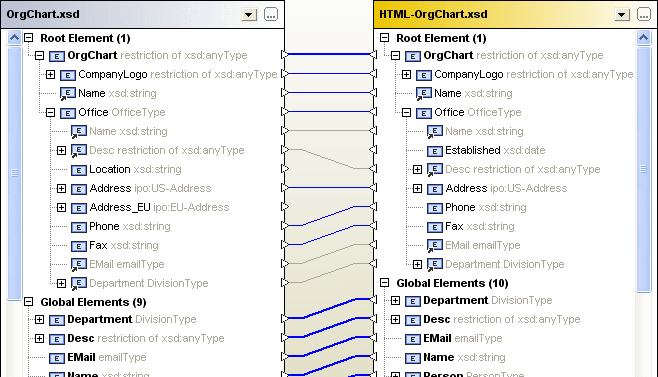This screenshot has height=377, width=658.
Task: Click left connector beside Address_EU row
Action: pyautogui.click(x=285, y=207)
